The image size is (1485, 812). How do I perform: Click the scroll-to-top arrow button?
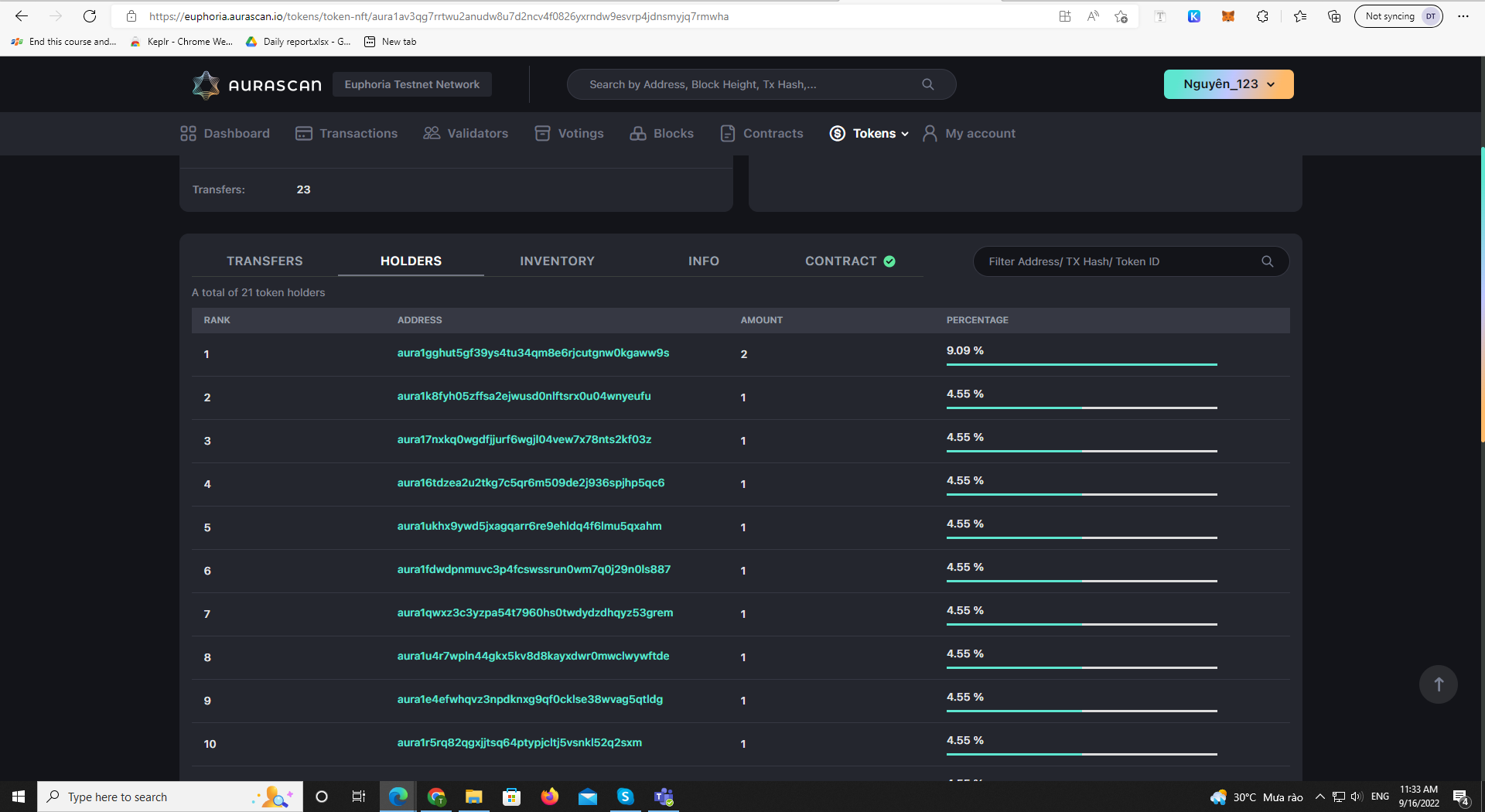click(1438, 684)
